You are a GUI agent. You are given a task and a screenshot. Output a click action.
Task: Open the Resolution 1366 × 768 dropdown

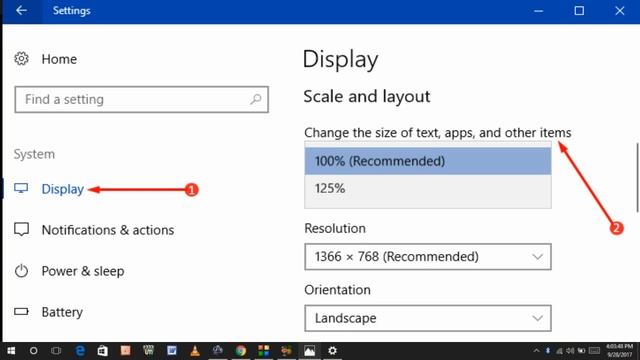tap(428, 257)
